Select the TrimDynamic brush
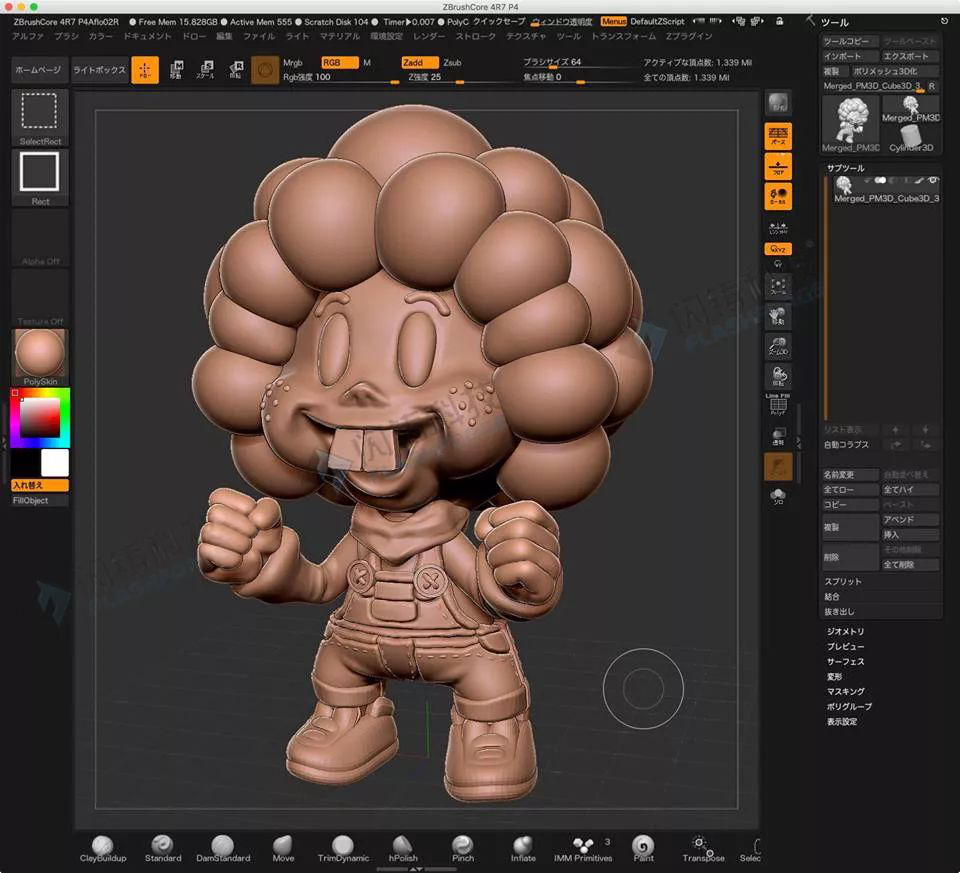 343,849
